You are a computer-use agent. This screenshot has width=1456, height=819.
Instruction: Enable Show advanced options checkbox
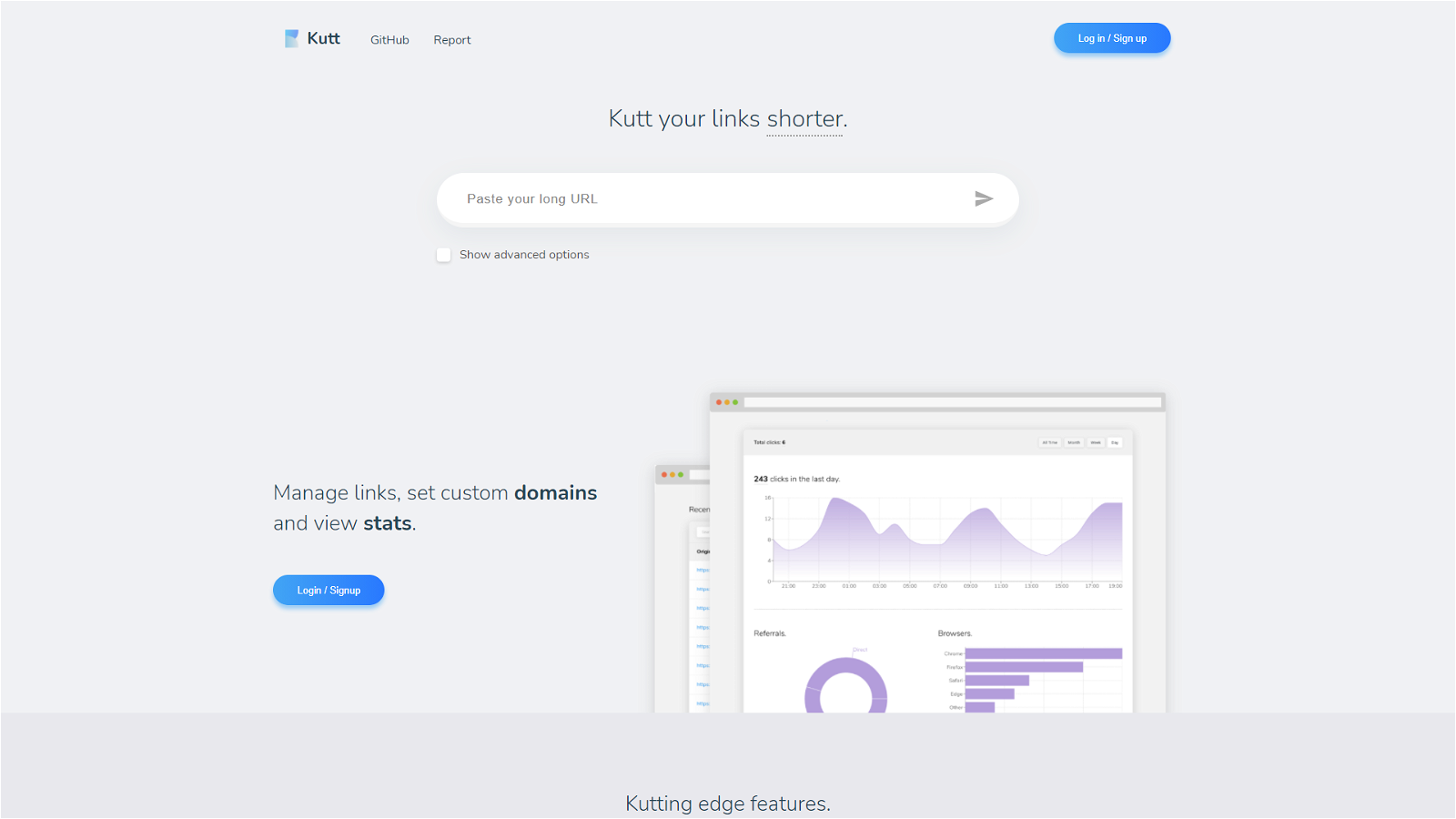(x=443, y=255)
